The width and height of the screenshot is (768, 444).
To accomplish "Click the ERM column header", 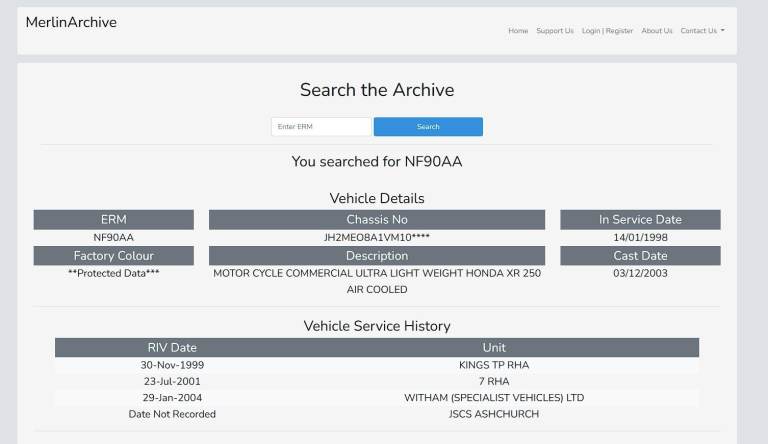I will click(x=114, y=220).
